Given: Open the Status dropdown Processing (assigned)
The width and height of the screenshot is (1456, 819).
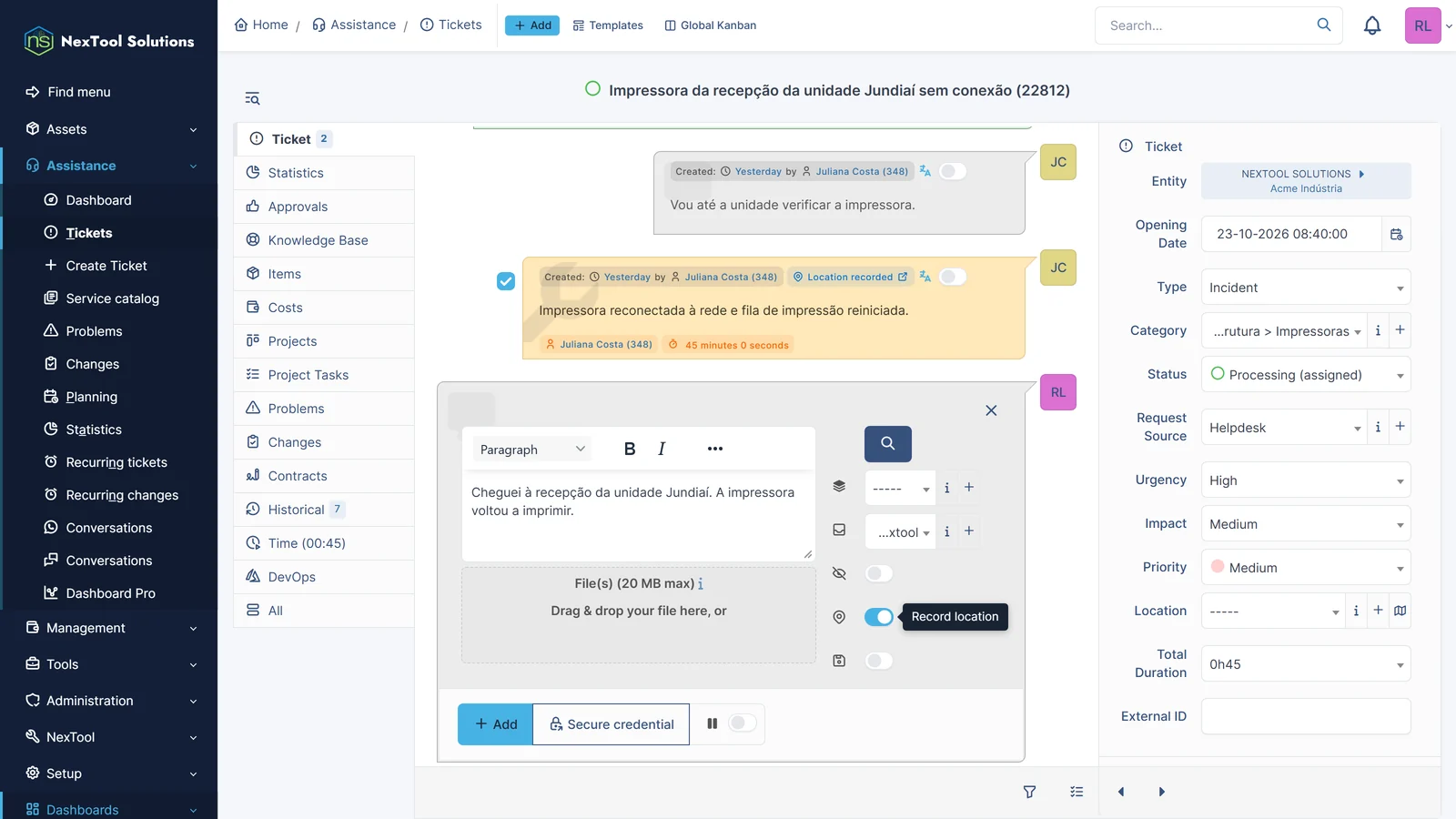Looking at the screenshot, I should tap(1306, 375).
